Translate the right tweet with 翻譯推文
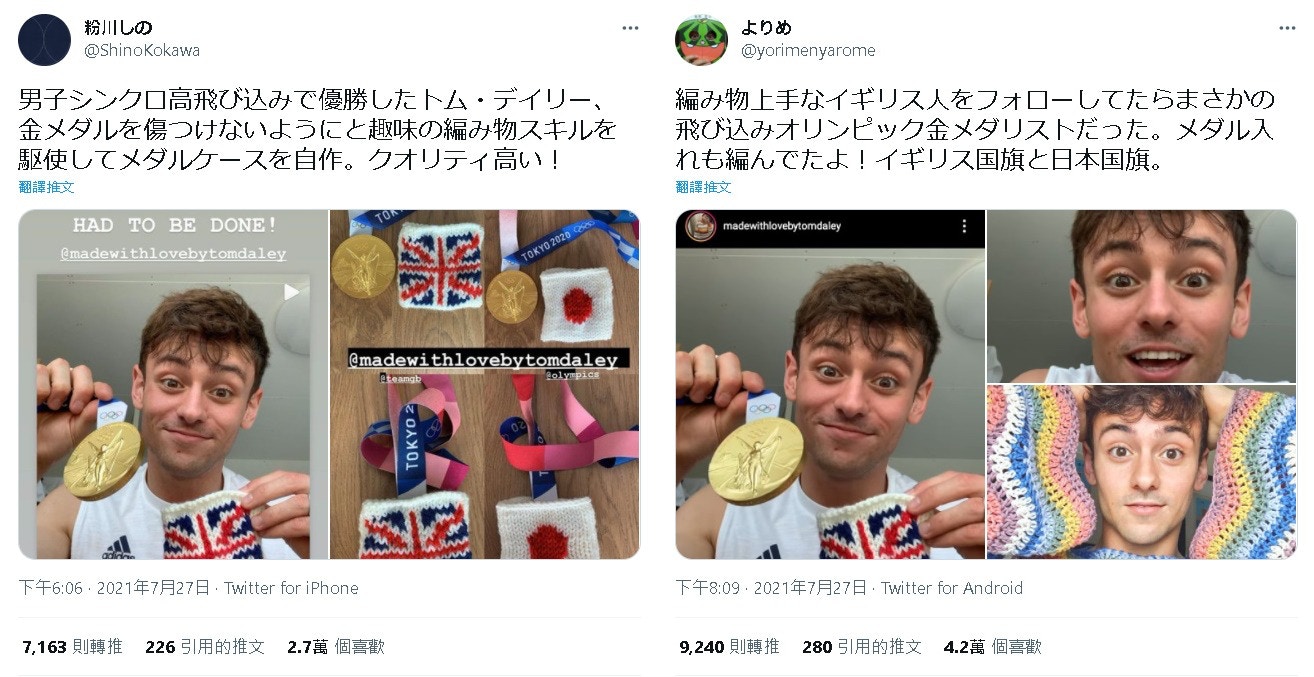1314x677 pixels. (x=703, y=187)
